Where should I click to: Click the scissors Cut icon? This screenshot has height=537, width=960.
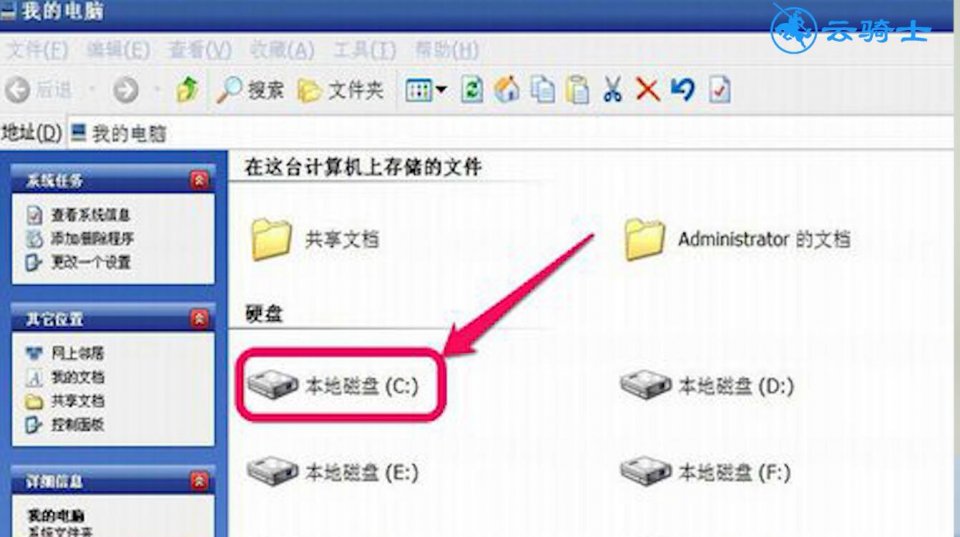click(612, 90)
